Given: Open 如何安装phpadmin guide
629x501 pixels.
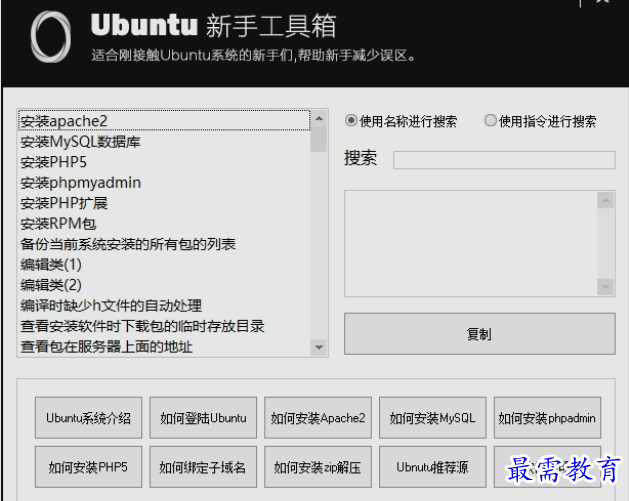Looking at the screenshot, I should (547, 418).
